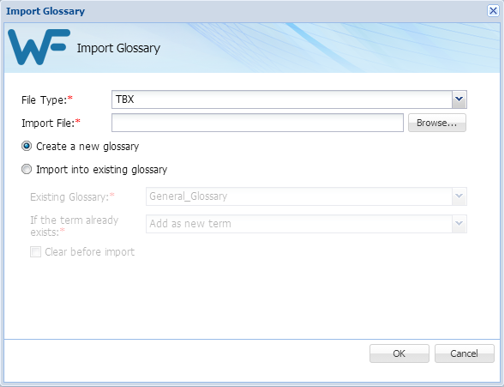Click the Import Glossary title bar text
This screenshot has height=387, width=504.
click(45, 11)
